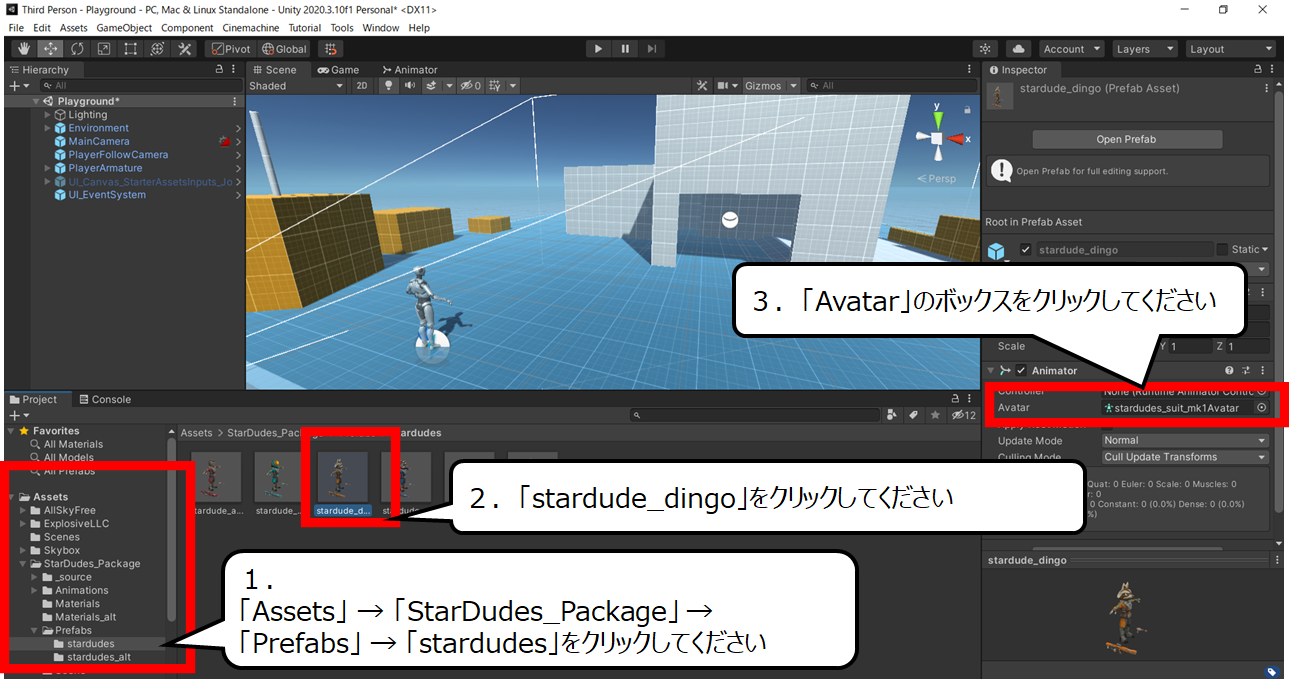Open asset labels tag icon in preview
1289x679 pixels.
[1272, 672]
